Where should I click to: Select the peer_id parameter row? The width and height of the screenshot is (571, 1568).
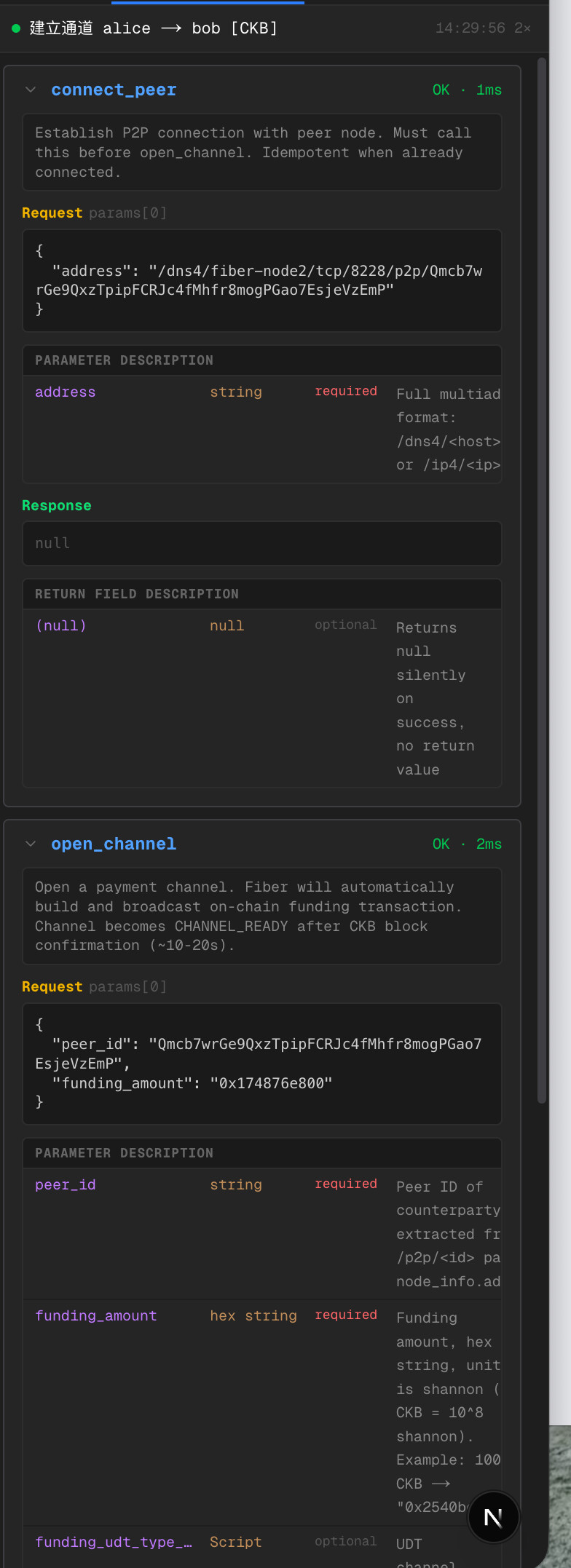261,1233
